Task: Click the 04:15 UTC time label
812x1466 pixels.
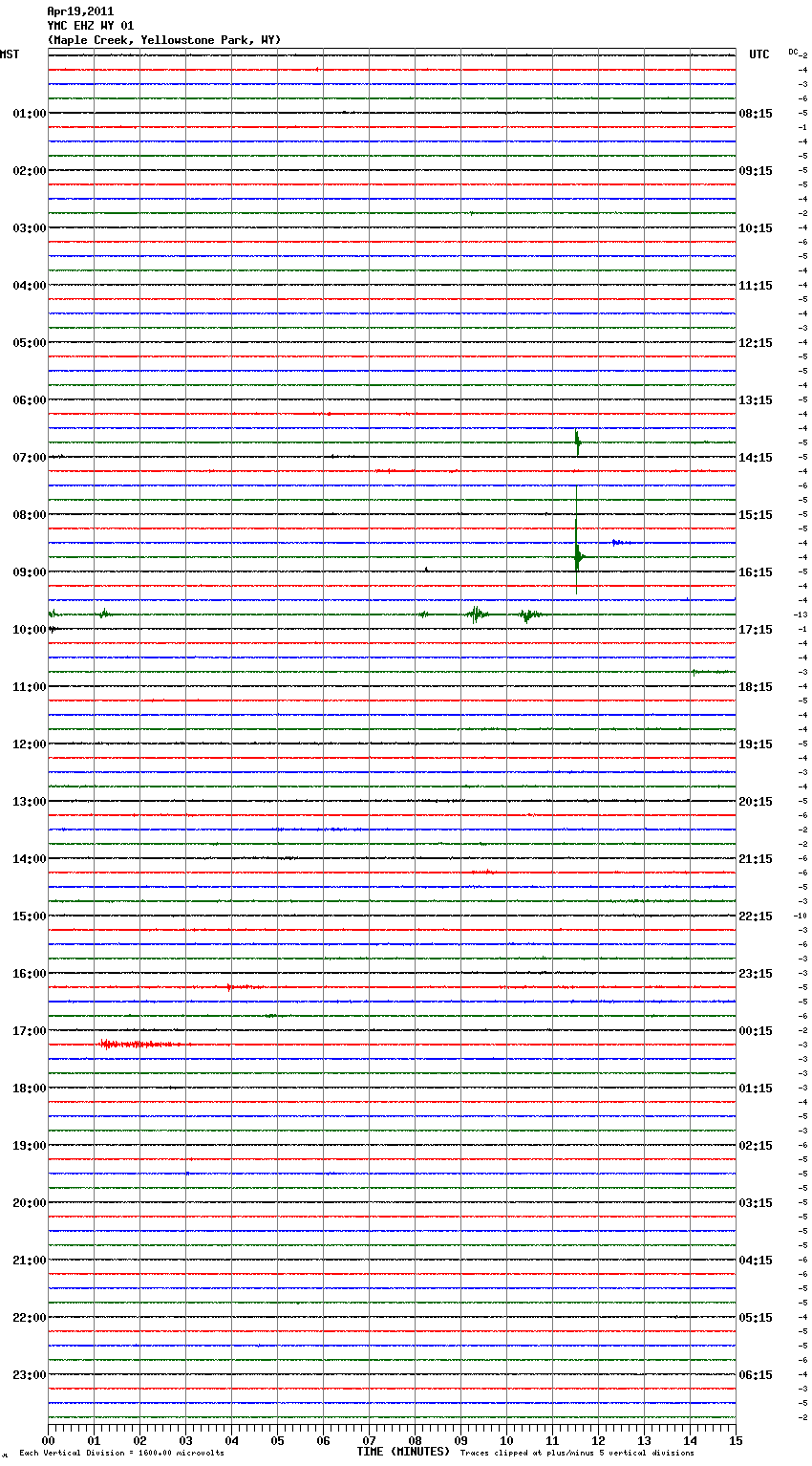Action: [756, 1261]
